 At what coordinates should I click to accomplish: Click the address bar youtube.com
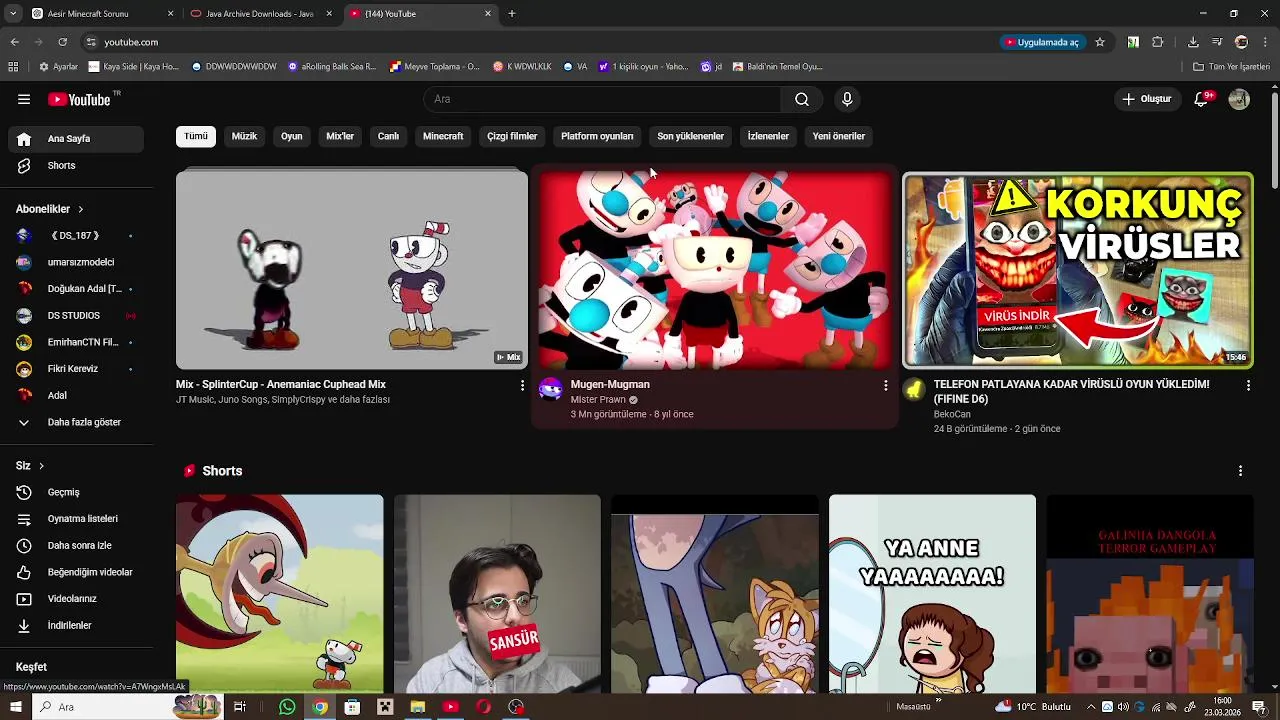tap(131, 42)
